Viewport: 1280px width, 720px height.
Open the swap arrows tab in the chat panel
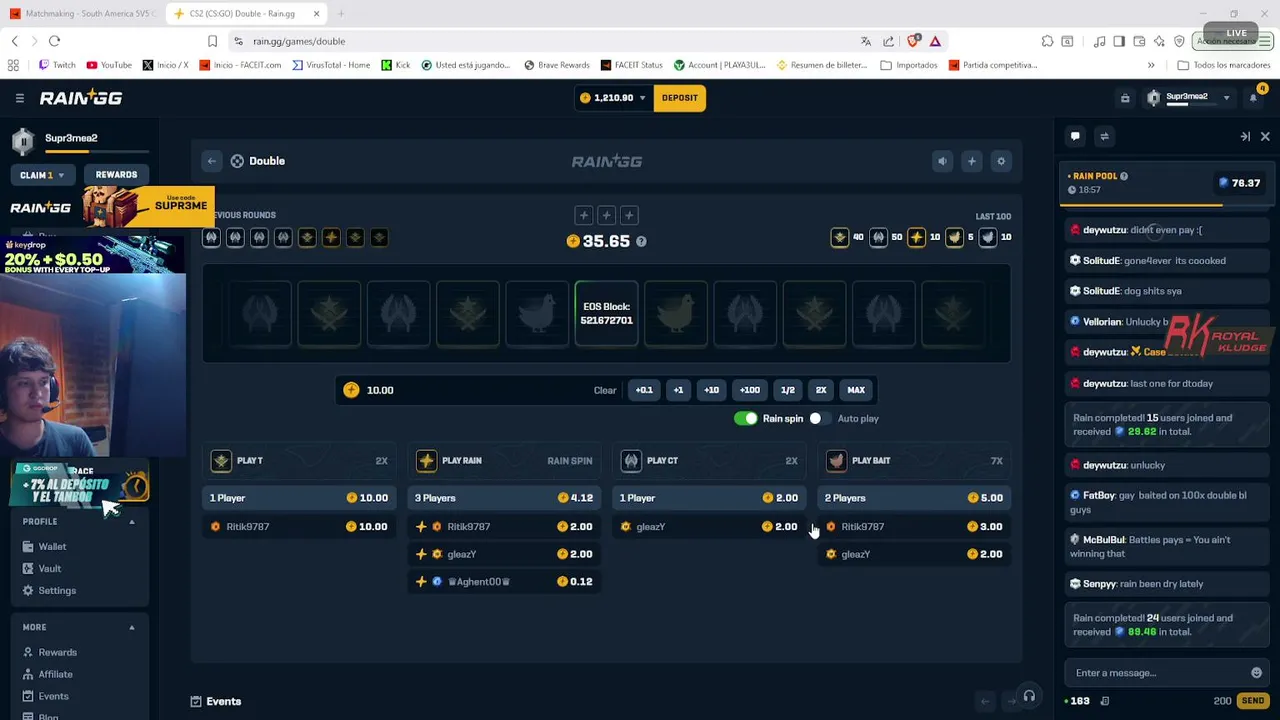point(1104,136)
